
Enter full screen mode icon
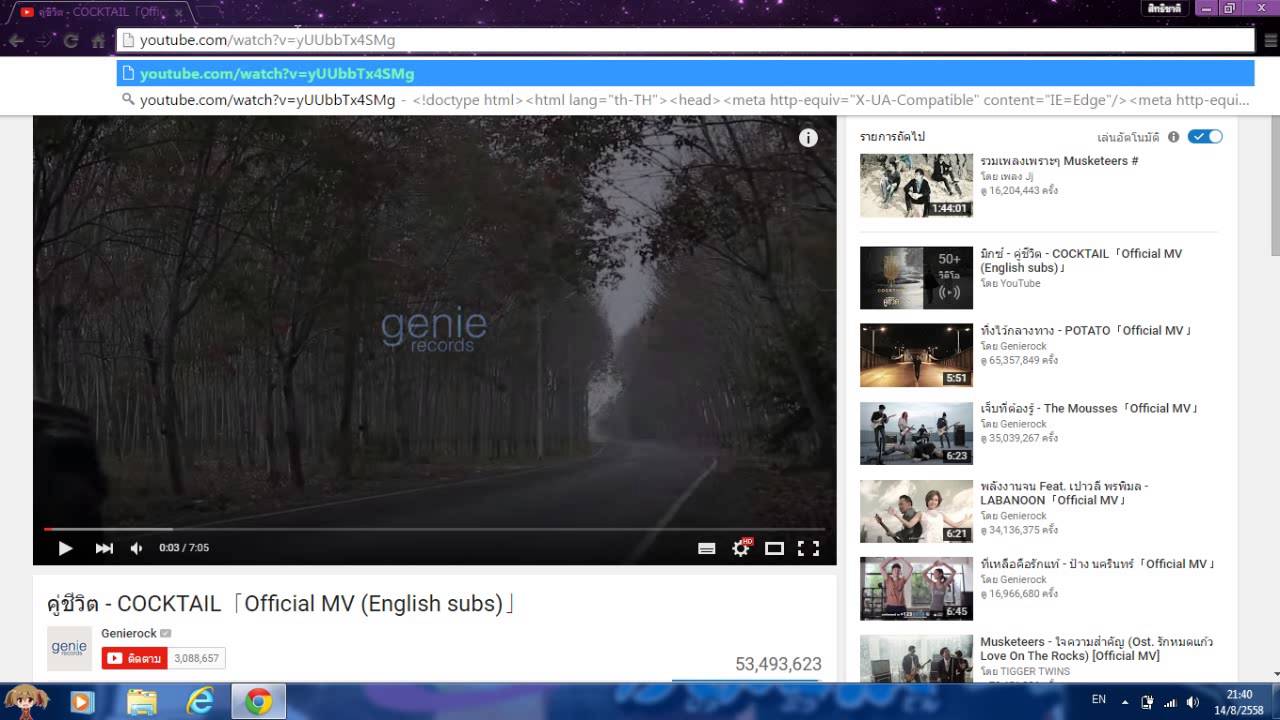pos(808,548)
